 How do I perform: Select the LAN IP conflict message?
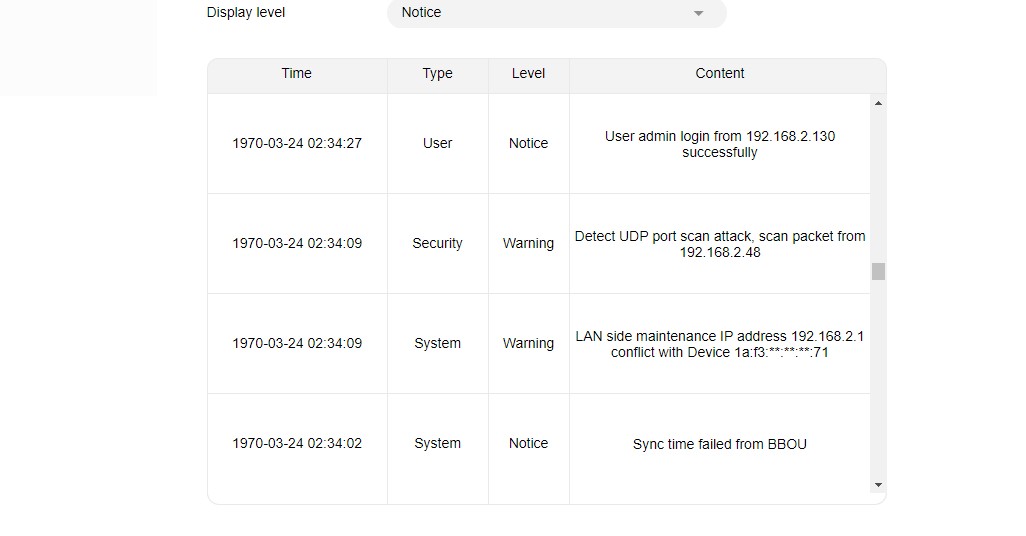[719, 344]
